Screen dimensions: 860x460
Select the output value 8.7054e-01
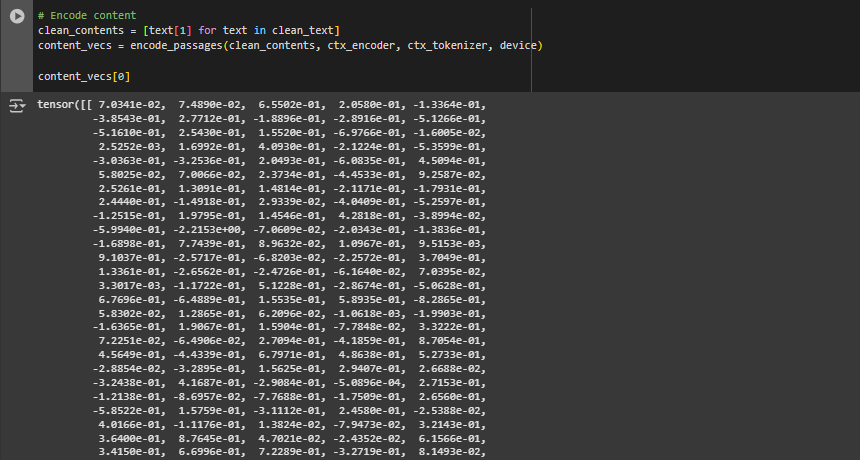coord(452,341)
